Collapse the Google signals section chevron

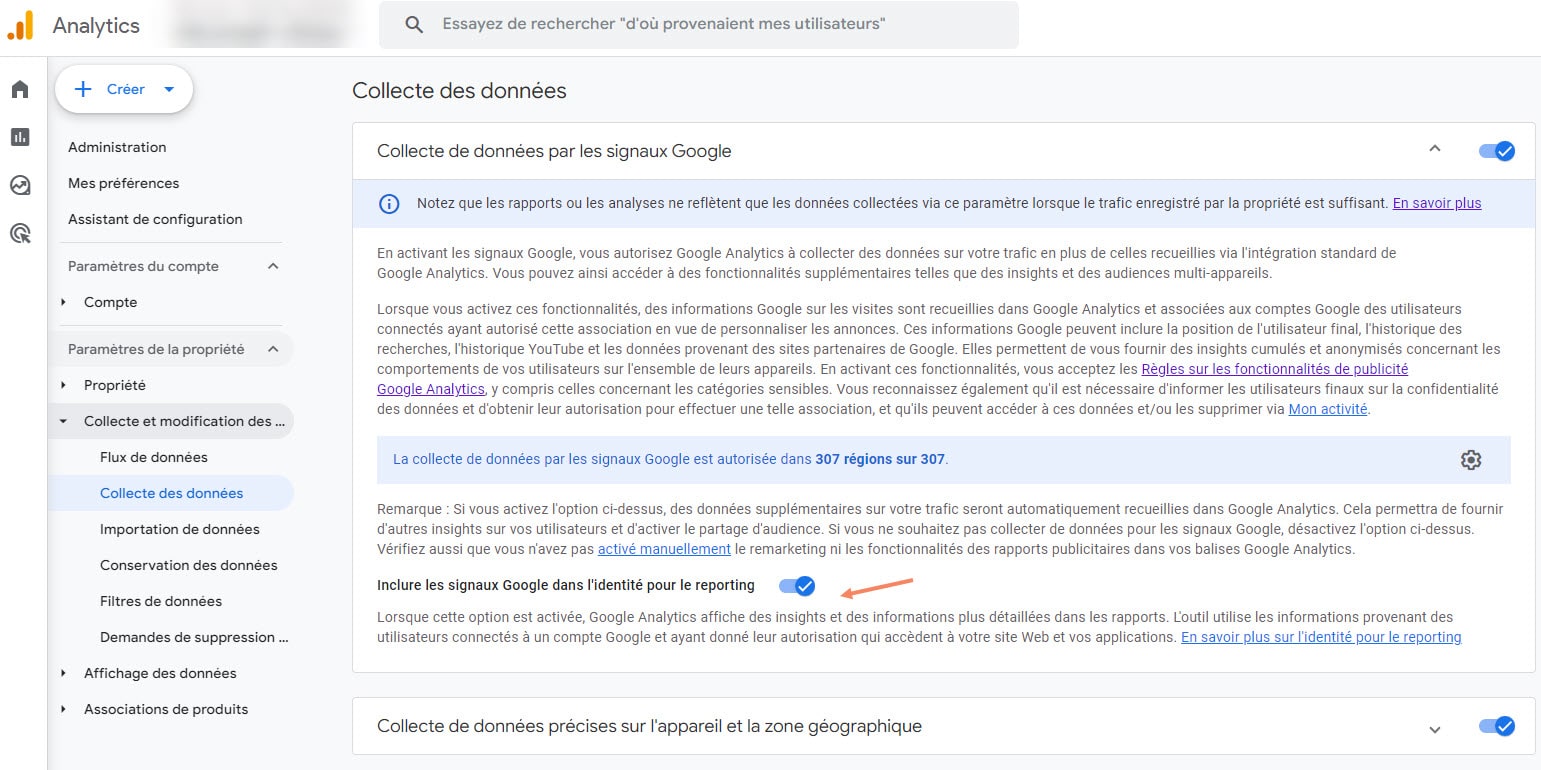coord(1435,149)
